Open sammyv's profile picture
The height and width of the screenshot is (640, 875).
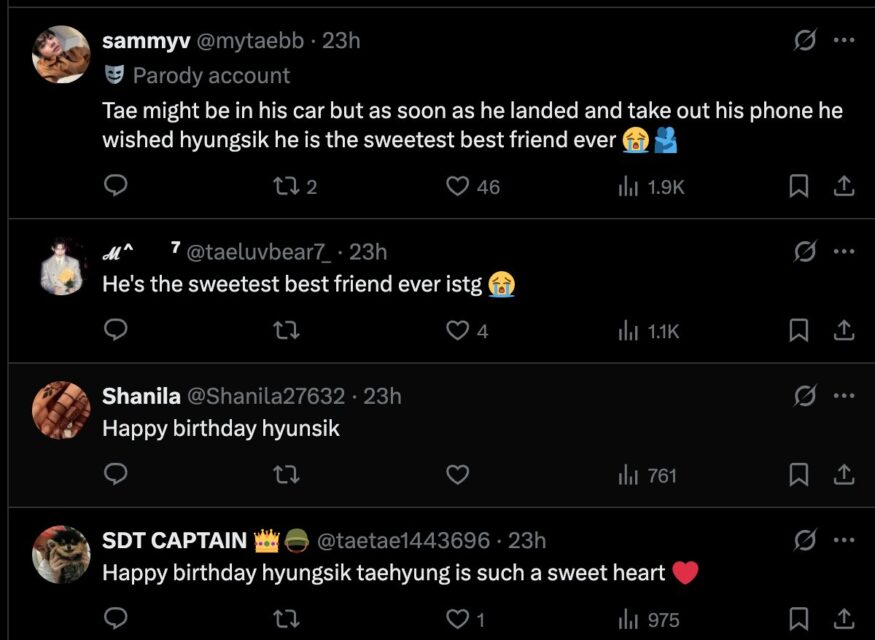(x=62, y=55)
